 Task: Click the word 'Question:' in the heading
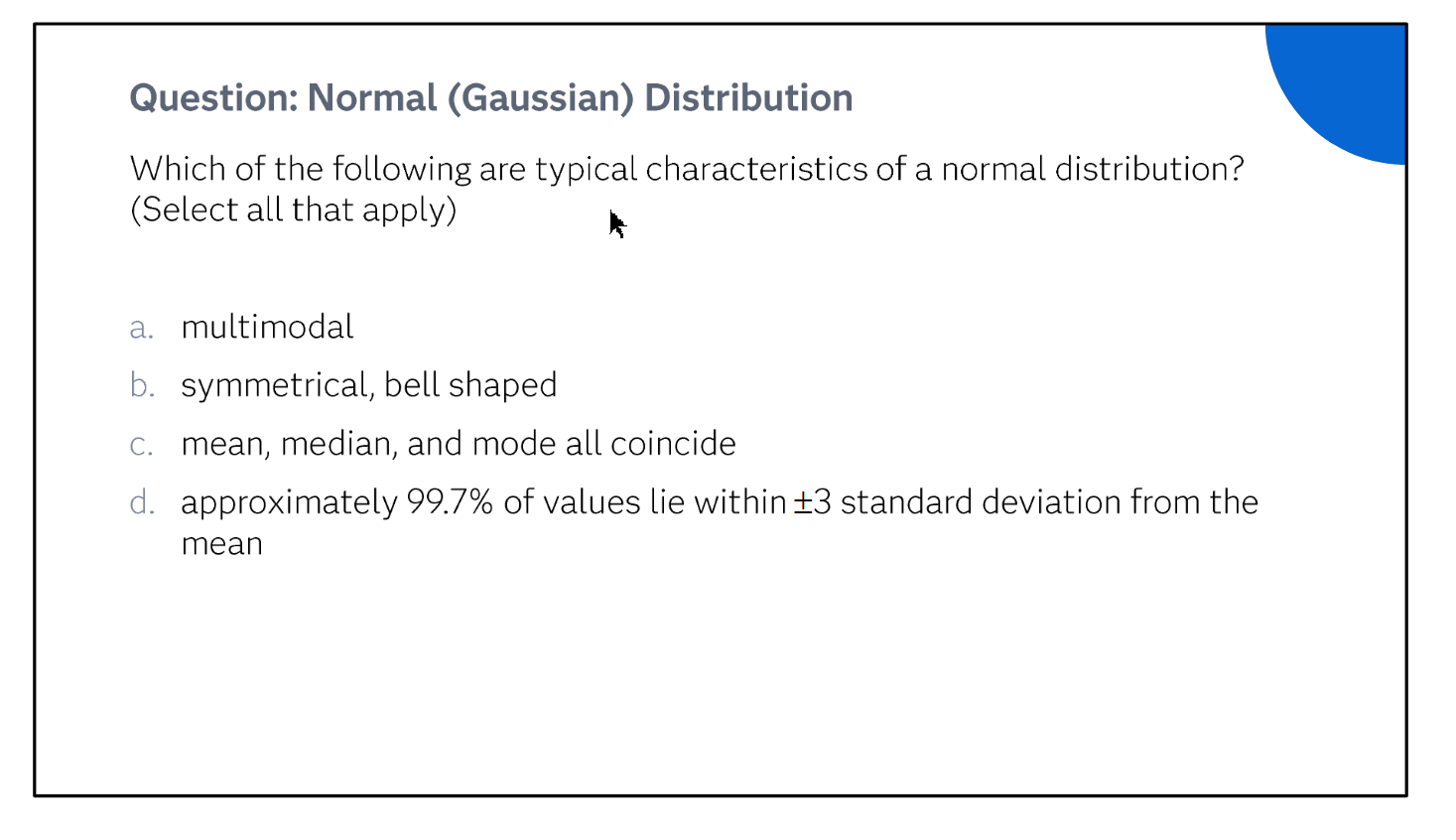[x=213, y=98]
